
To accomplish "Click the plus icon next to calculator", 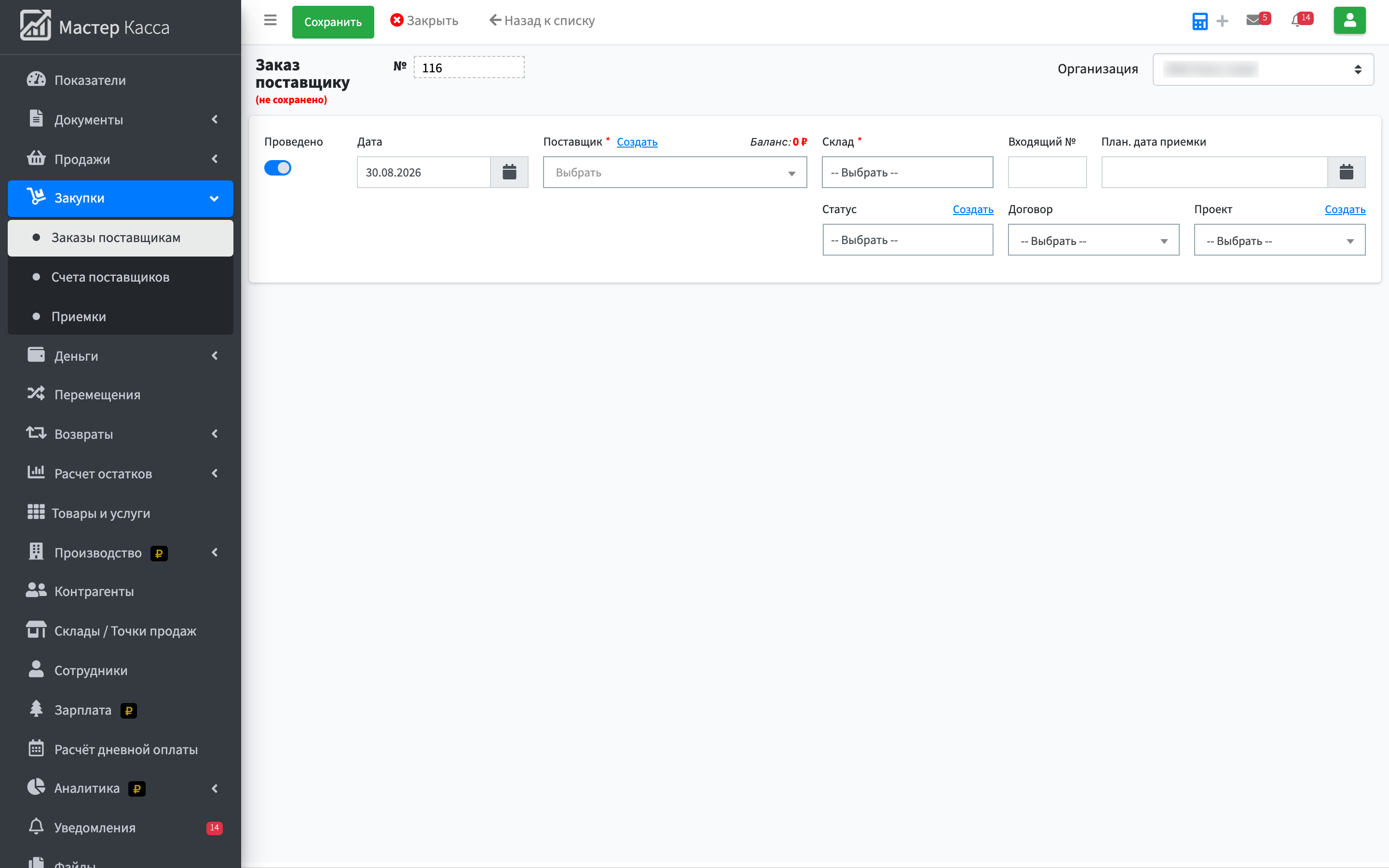I will click(x=1223, y=21).
